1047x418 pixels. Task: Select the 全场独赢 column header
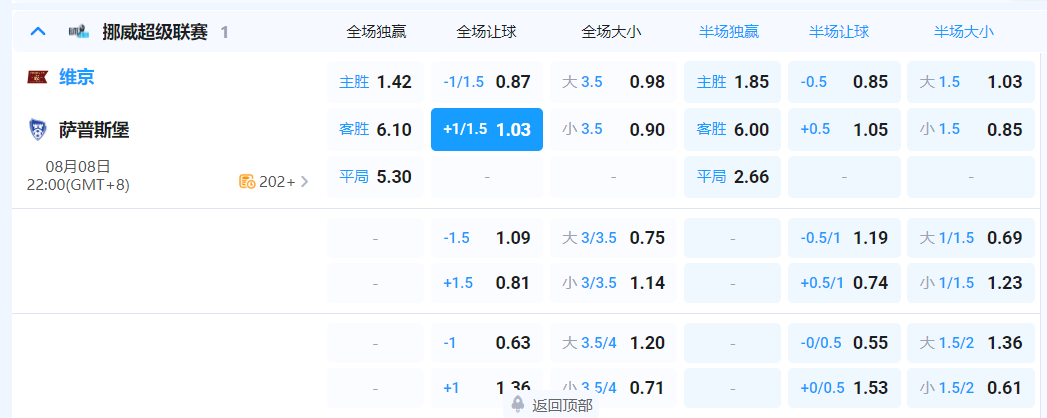tap(376, 31)
